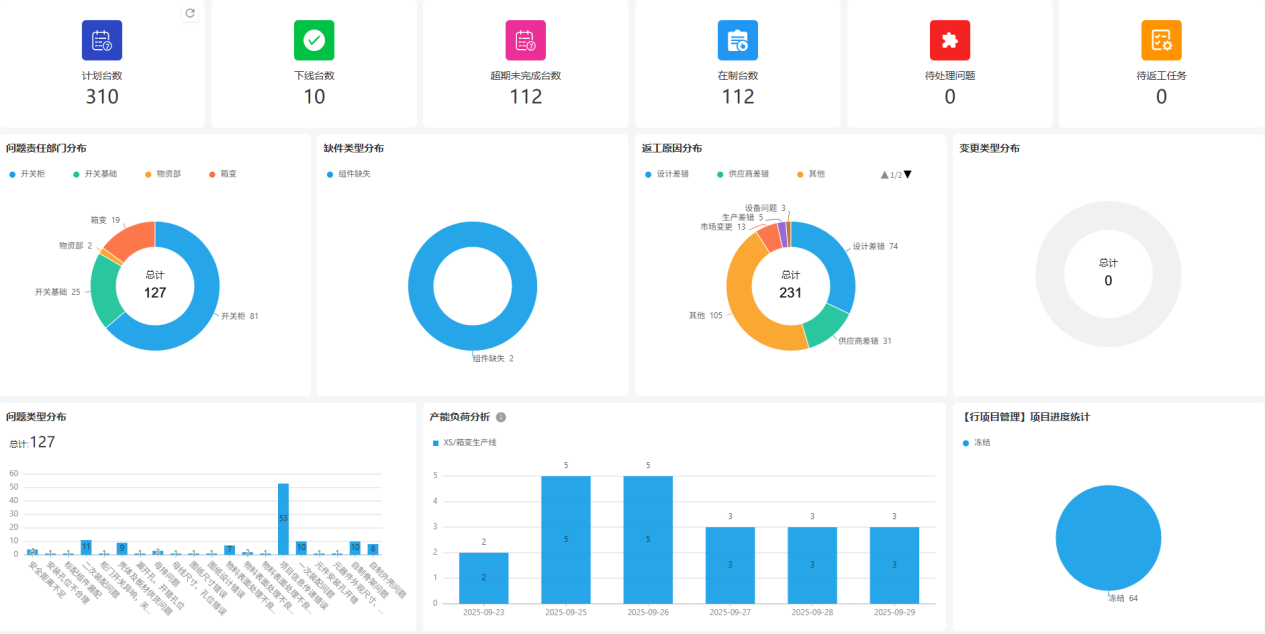Hide the 供应商差错 legend series

tap(747, 174)
